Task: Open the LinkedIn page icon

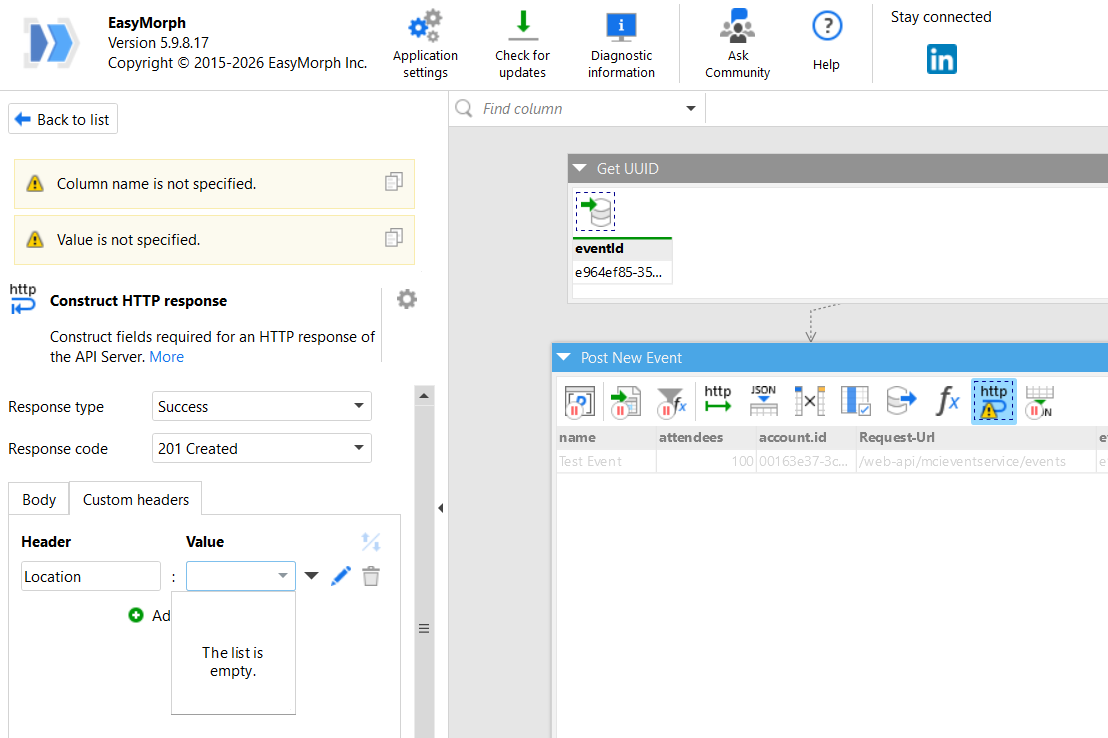Action: [x=941, y=59]
